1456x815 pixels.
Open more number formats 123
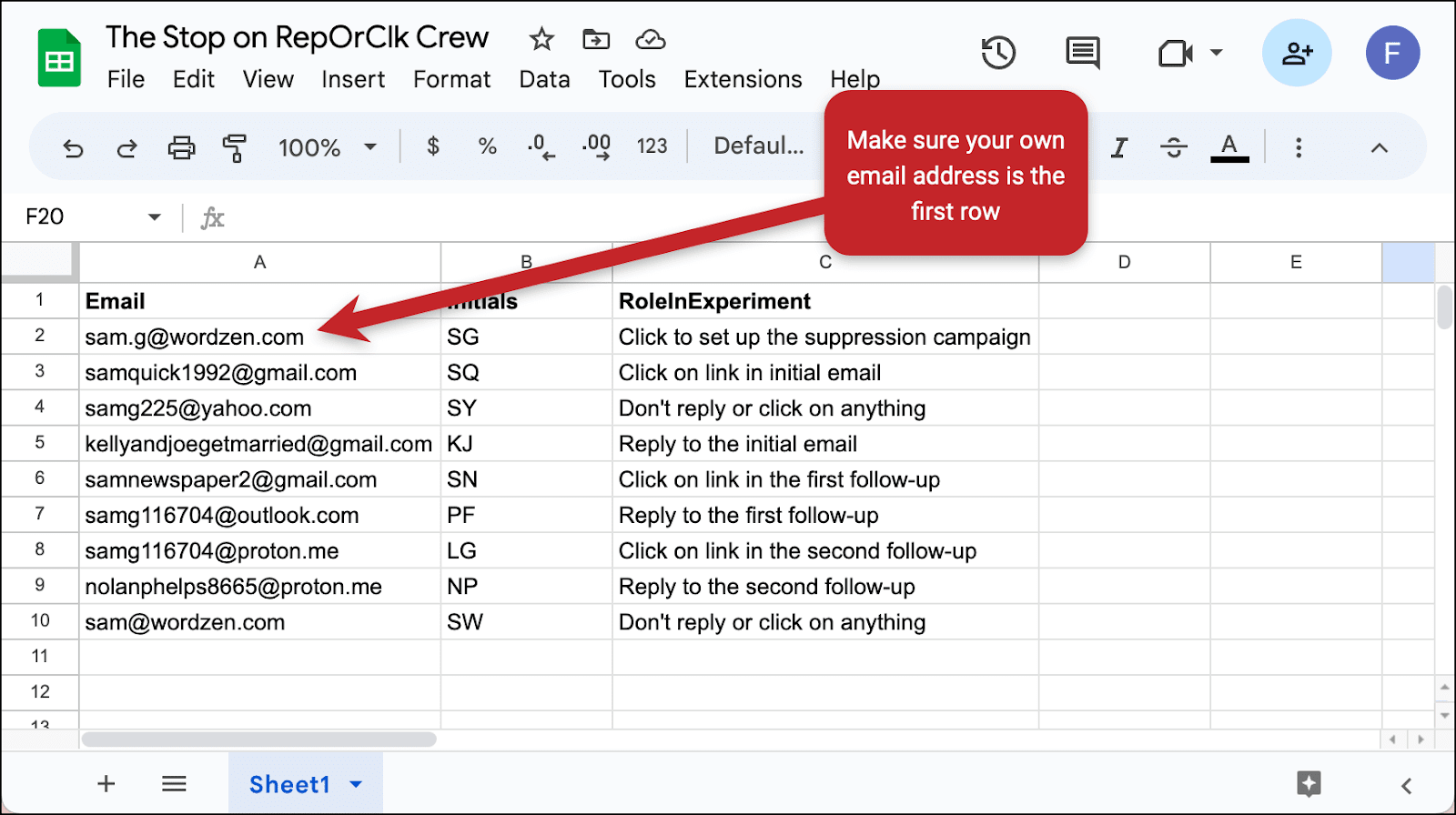coord(652,146)
